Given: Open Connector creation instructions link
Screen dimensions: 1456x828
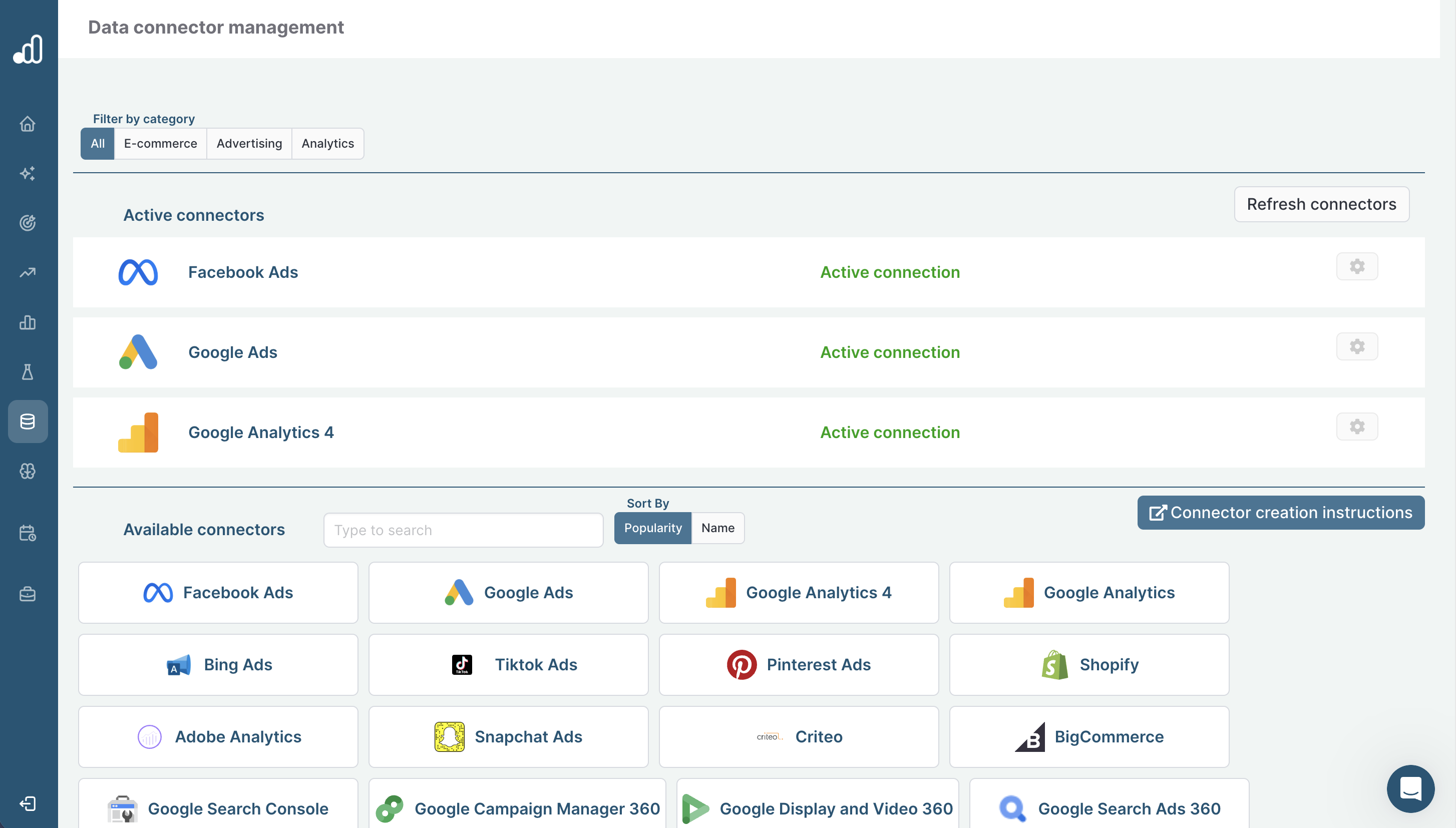Looking at the screenshot, I should tap(1280, 513).
